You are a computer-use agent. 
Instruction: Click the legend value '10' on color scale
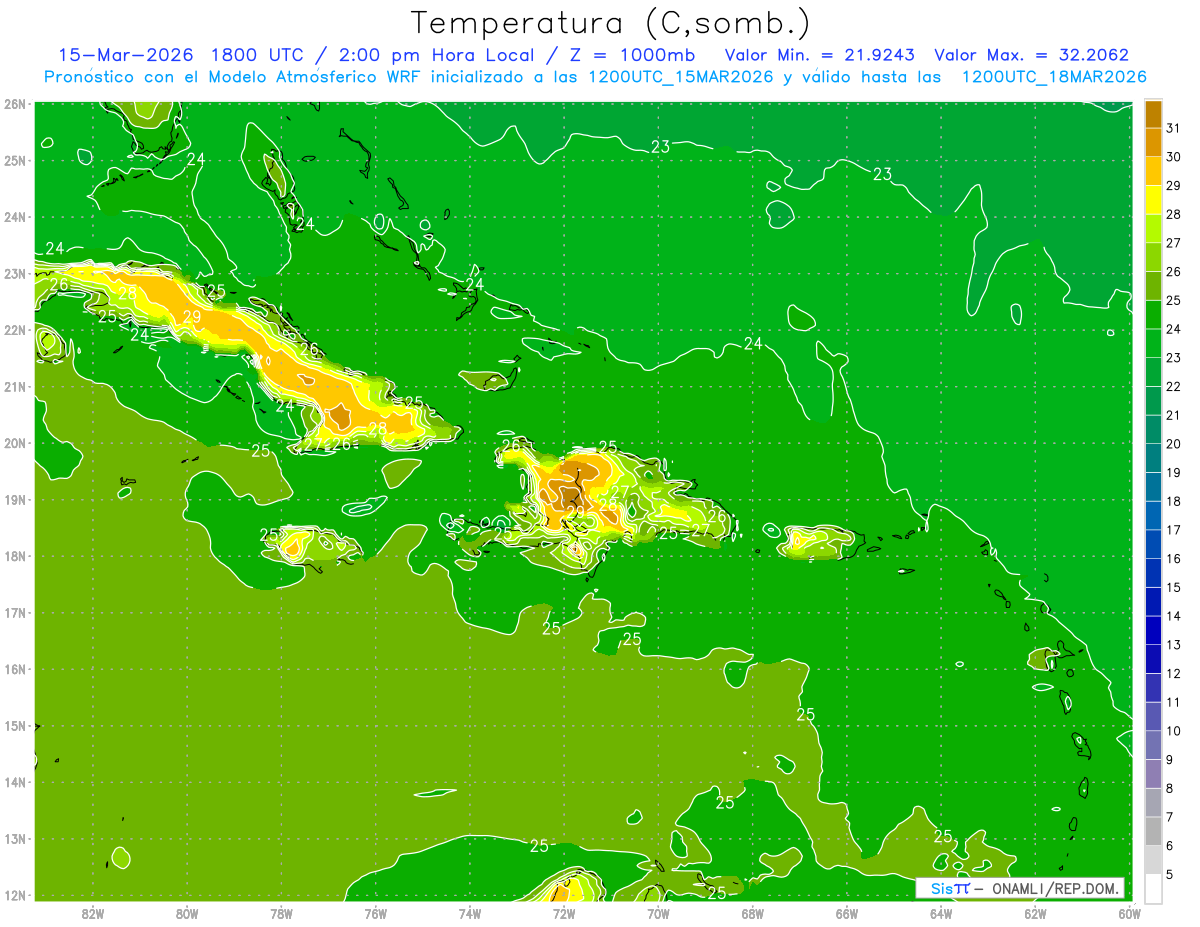pos(1174,731)
